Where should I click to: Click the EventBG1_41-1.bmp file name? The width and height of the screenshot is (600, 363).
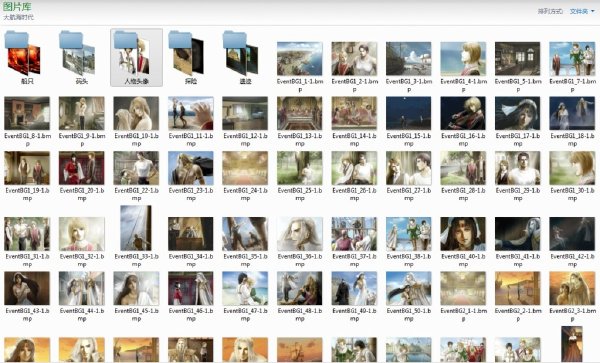click(x=517, y=260)
